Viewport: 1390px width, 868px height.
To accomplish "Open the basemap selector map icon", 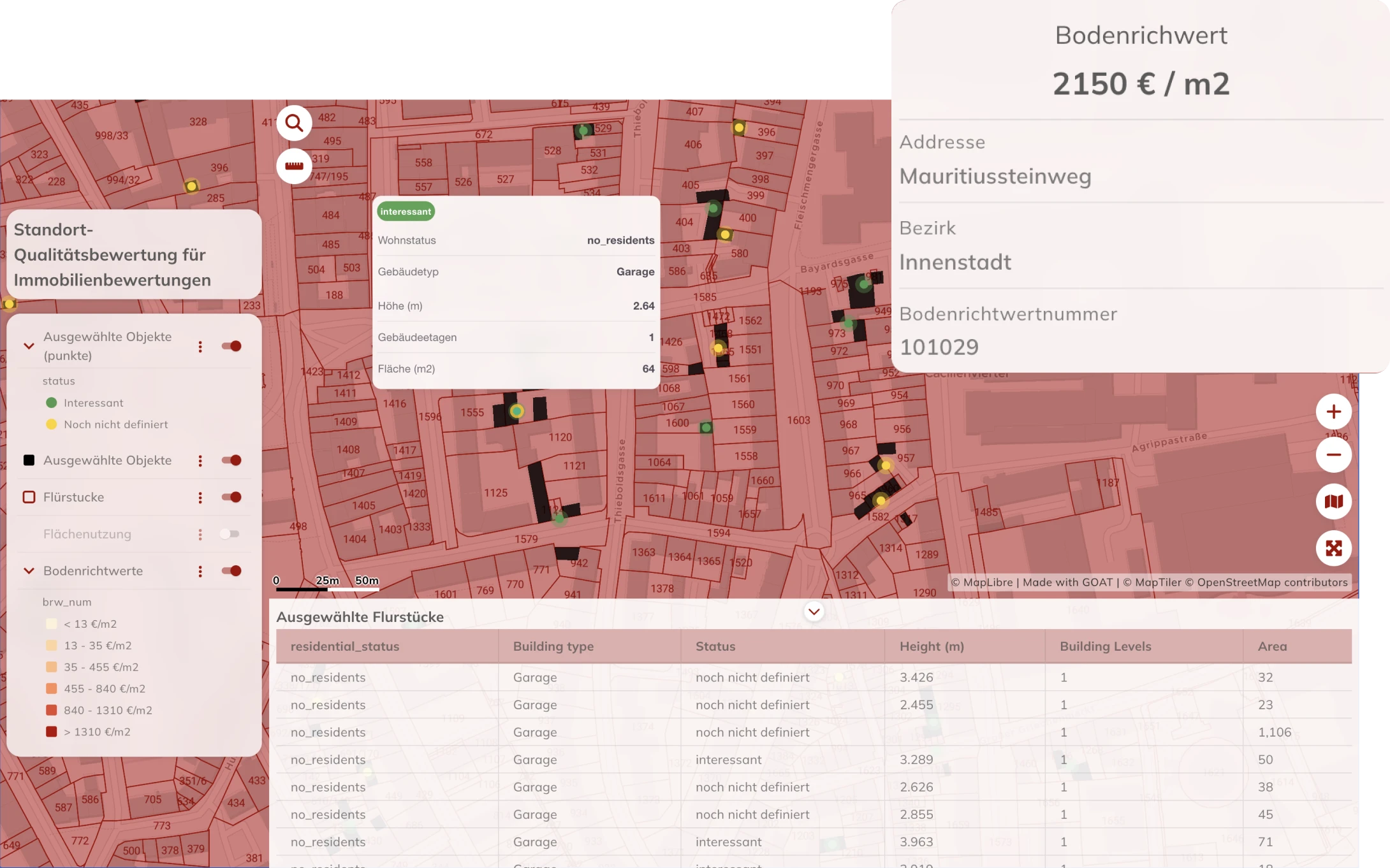I will tap(1333, 502).
